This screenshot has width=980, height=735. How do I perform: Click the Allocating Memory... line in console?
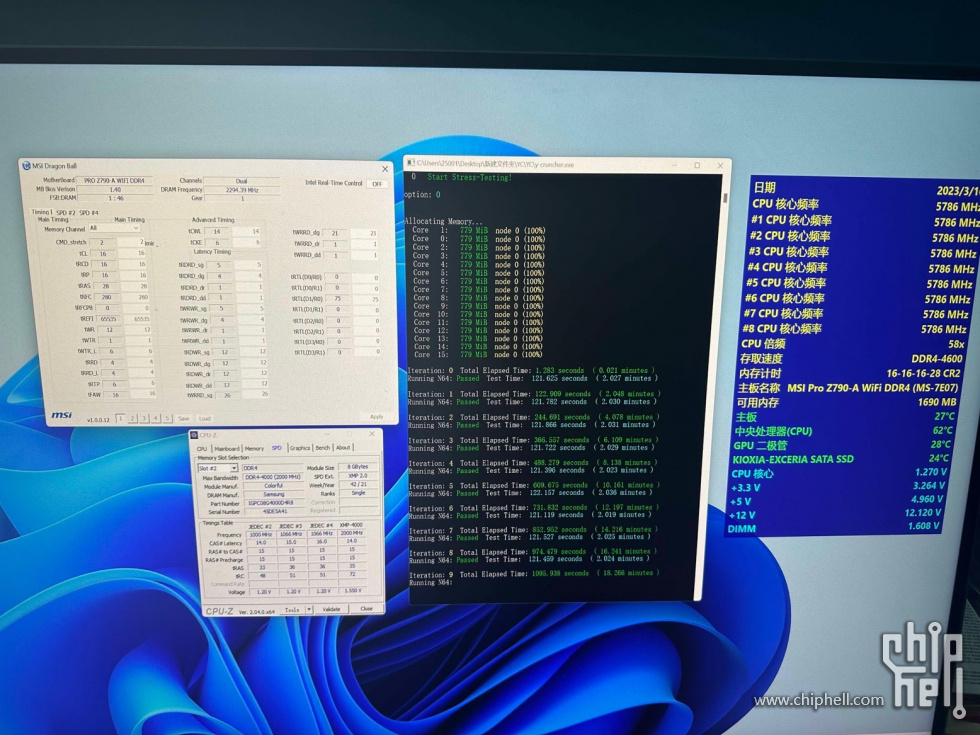tap(444, 221)
